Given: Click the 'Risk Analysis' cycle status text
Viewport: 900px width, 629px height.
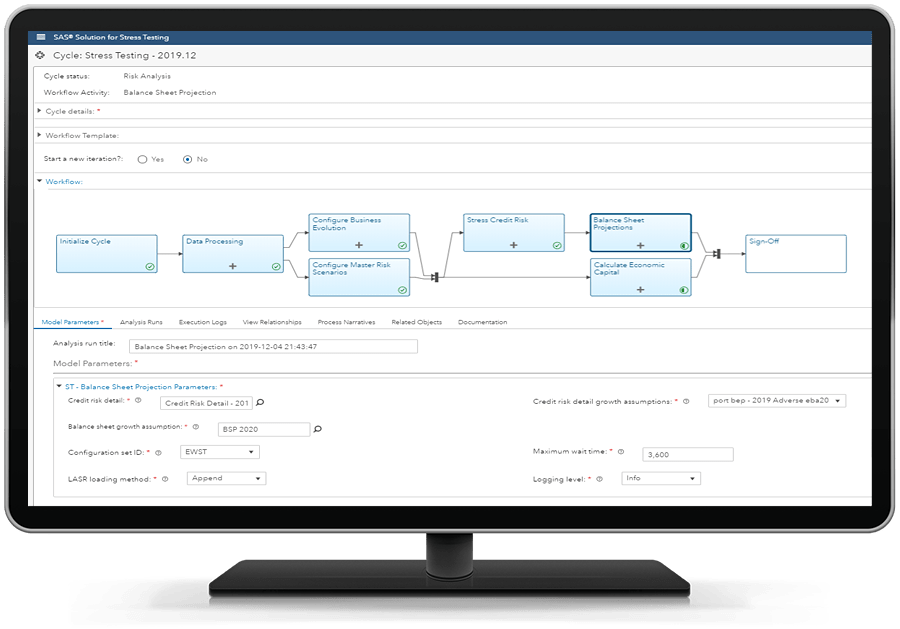Looking at the screenshot, I should coord(147,76).
